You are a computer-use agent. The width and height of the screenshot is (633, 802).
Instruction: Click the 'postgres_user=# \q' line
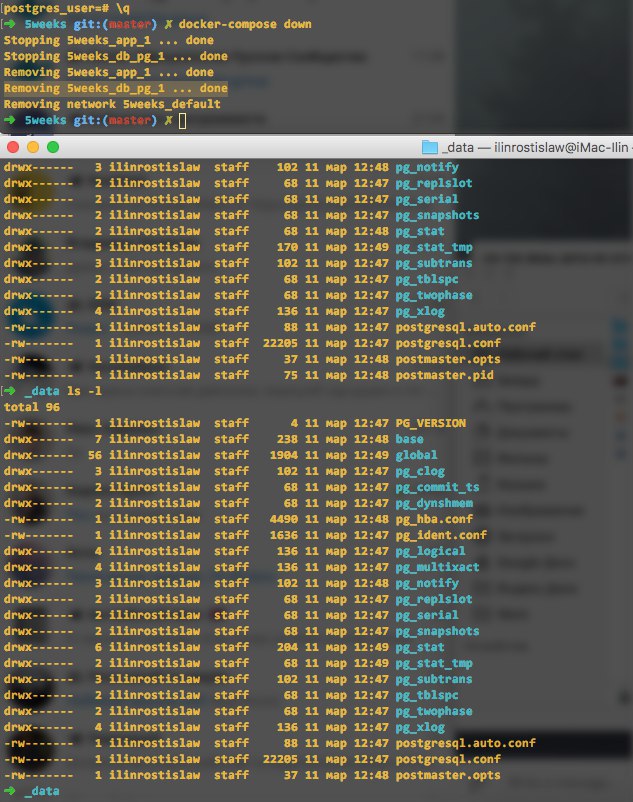pos(66,8)
